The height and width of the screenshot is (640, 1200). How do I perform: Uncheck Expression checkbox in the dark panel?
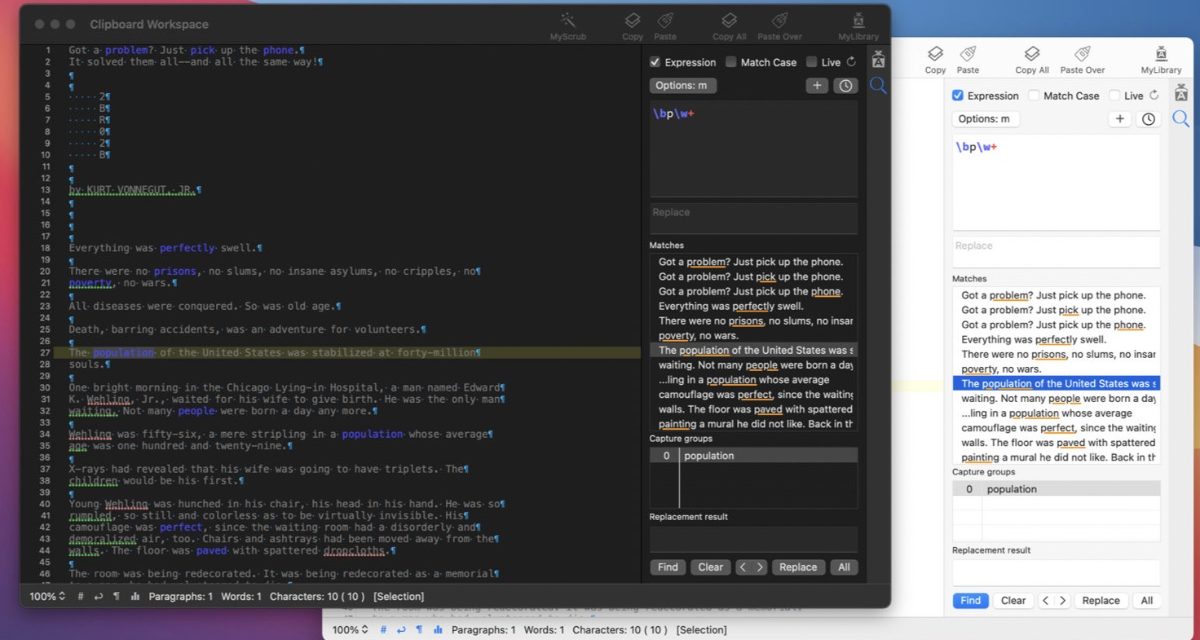[x=656, y=62]
